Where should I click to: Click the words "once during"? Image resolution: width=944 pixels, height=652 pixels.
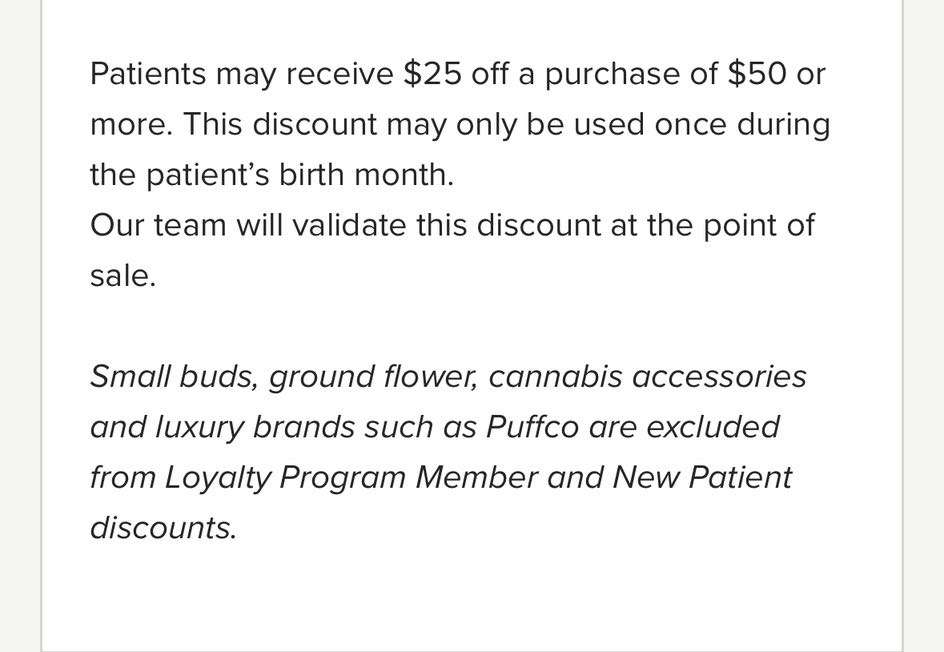742,125
